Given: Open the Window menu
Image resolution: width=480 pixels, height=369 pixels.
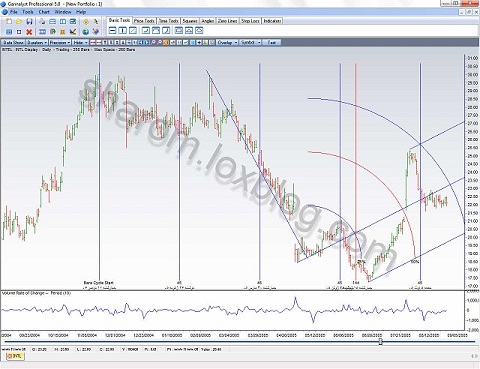Looking at the screenshot, I should click(x=63, y=12).
